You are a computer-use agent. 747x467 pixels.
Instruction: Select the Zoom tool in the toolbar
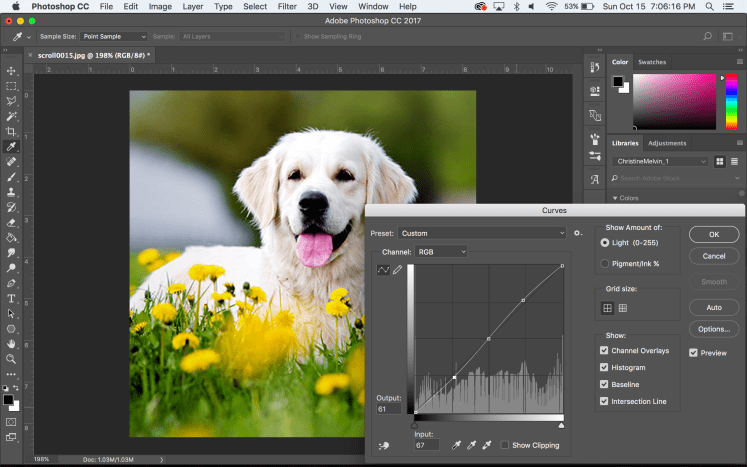point(11,358)
